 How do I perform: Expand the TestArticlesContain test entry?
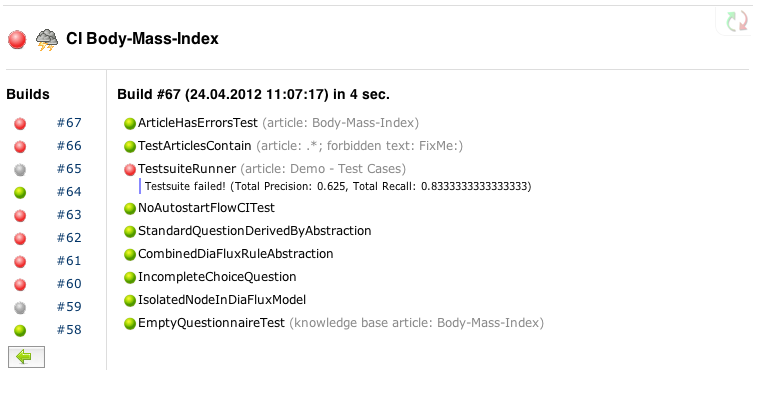[x=195, y=146]
